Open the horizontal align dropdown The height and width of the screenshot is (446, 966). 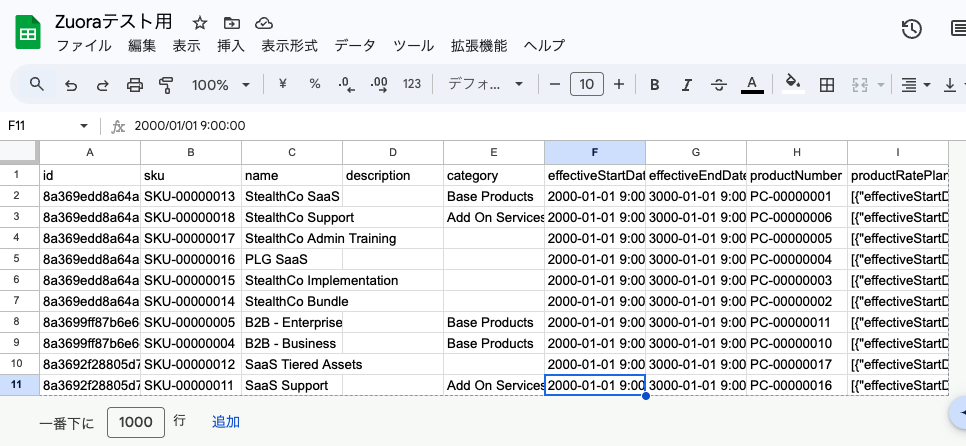pyautogui.click(x=915, y=85)
